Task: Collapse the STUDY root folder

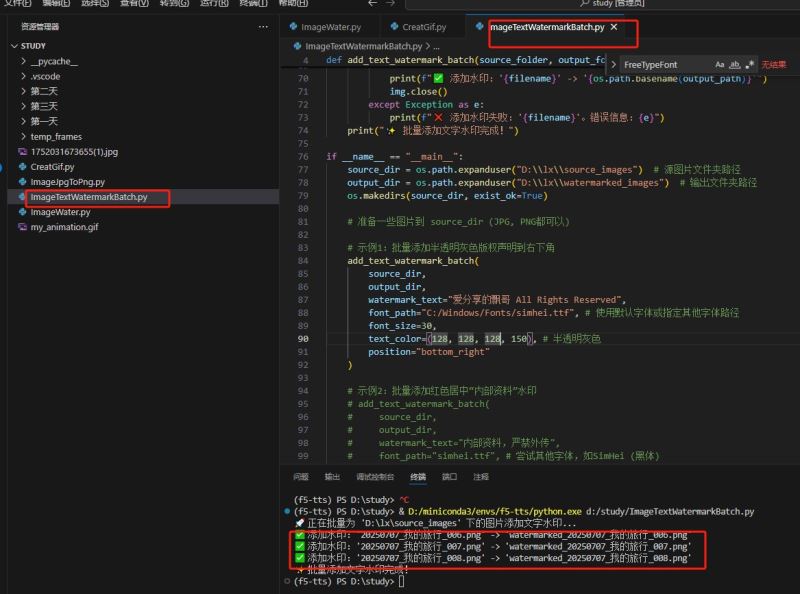Action: [x=14, y=46]
